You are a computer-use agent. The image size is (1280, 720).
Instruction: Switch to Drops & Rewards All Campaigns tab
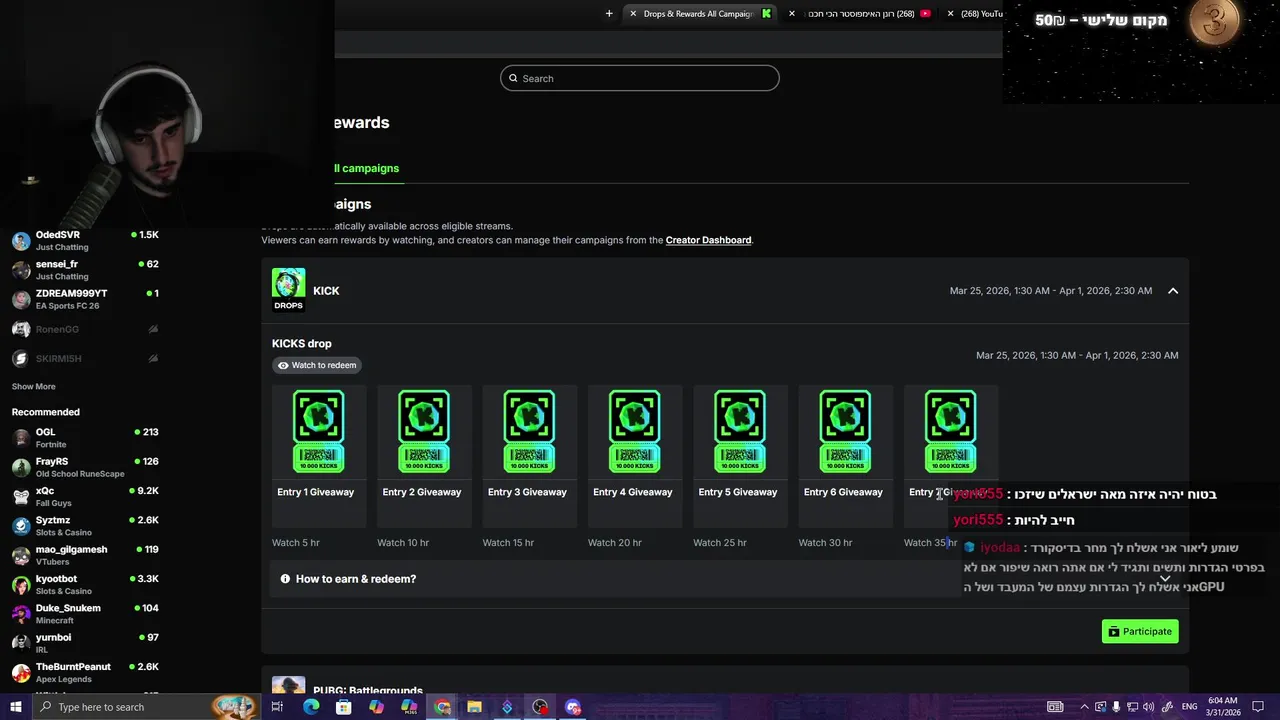click(x=698, y=14)
